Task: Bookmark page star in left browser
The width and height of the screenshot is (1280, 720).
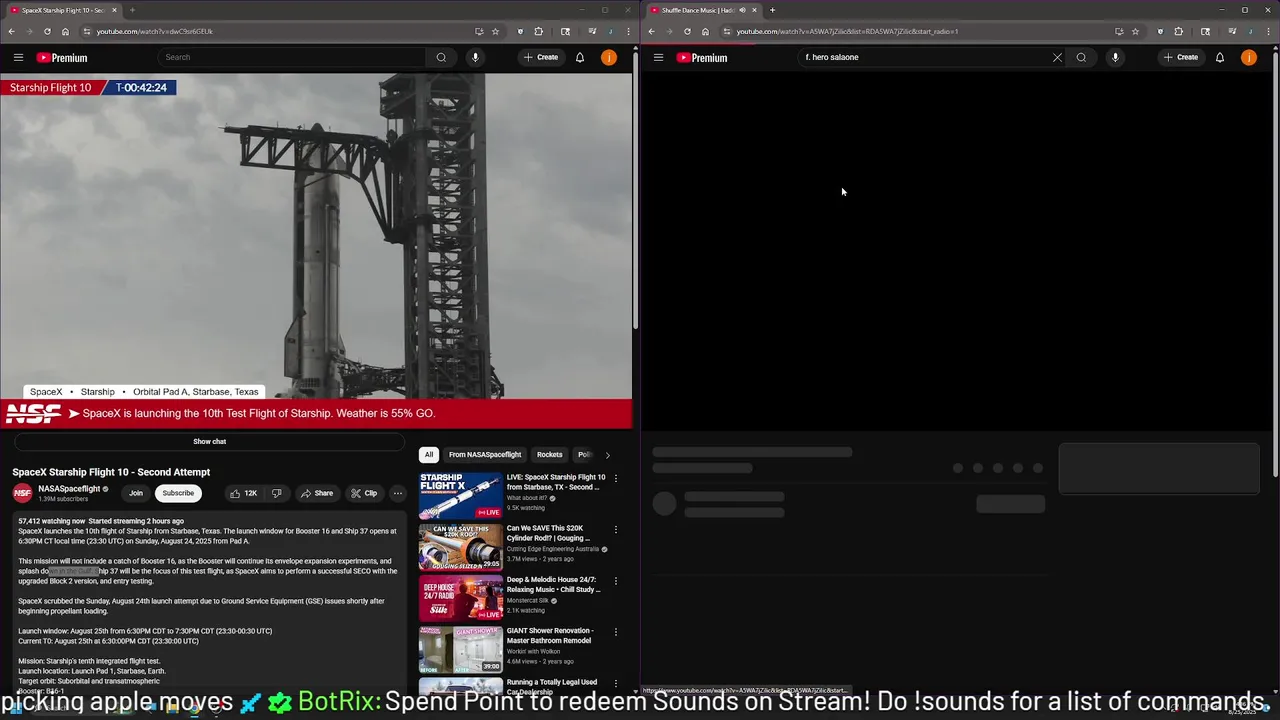Action: (x=495, y=31)
